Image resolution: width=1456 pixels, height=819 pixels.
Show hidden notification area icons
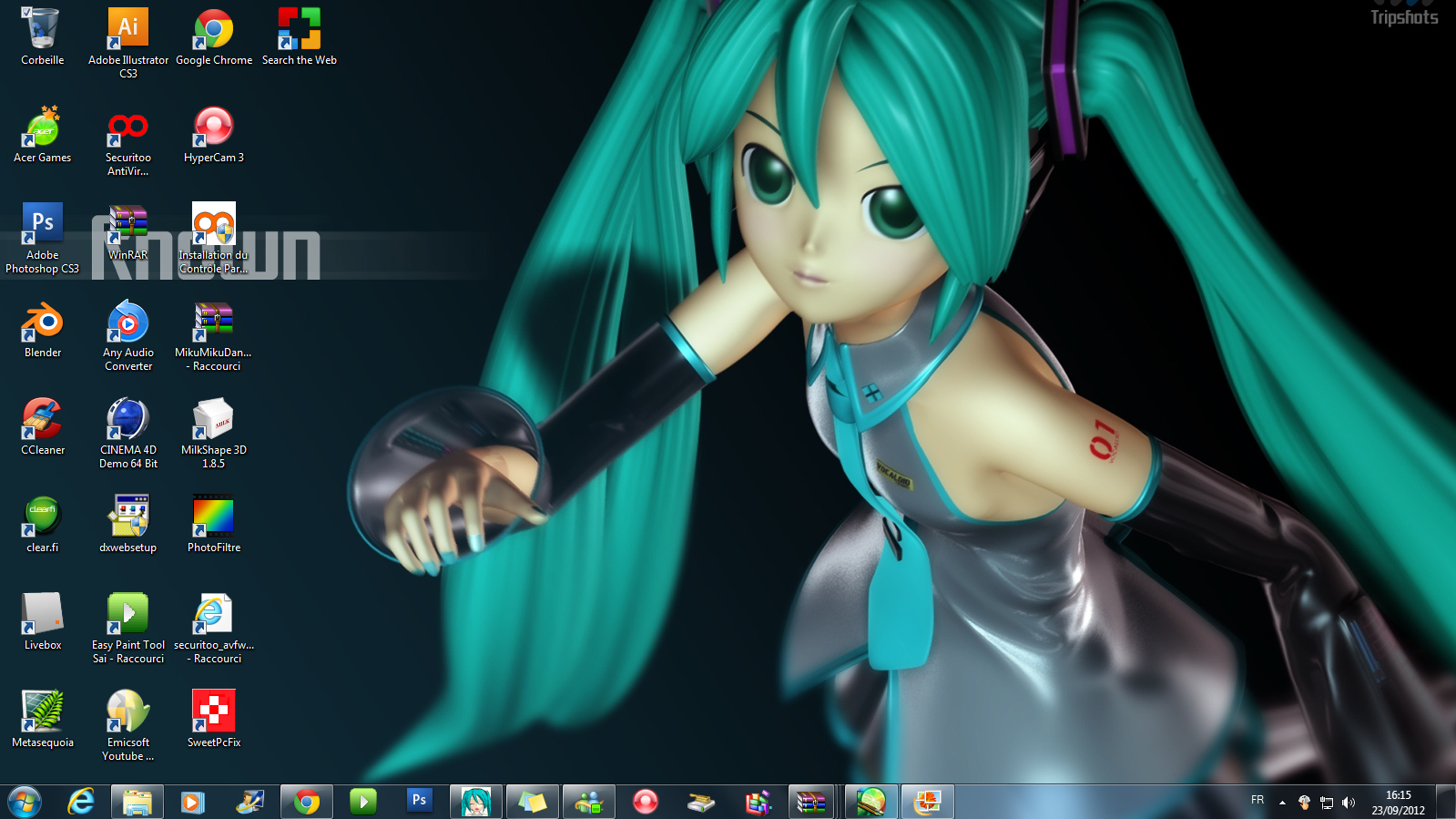point(1282,803)
